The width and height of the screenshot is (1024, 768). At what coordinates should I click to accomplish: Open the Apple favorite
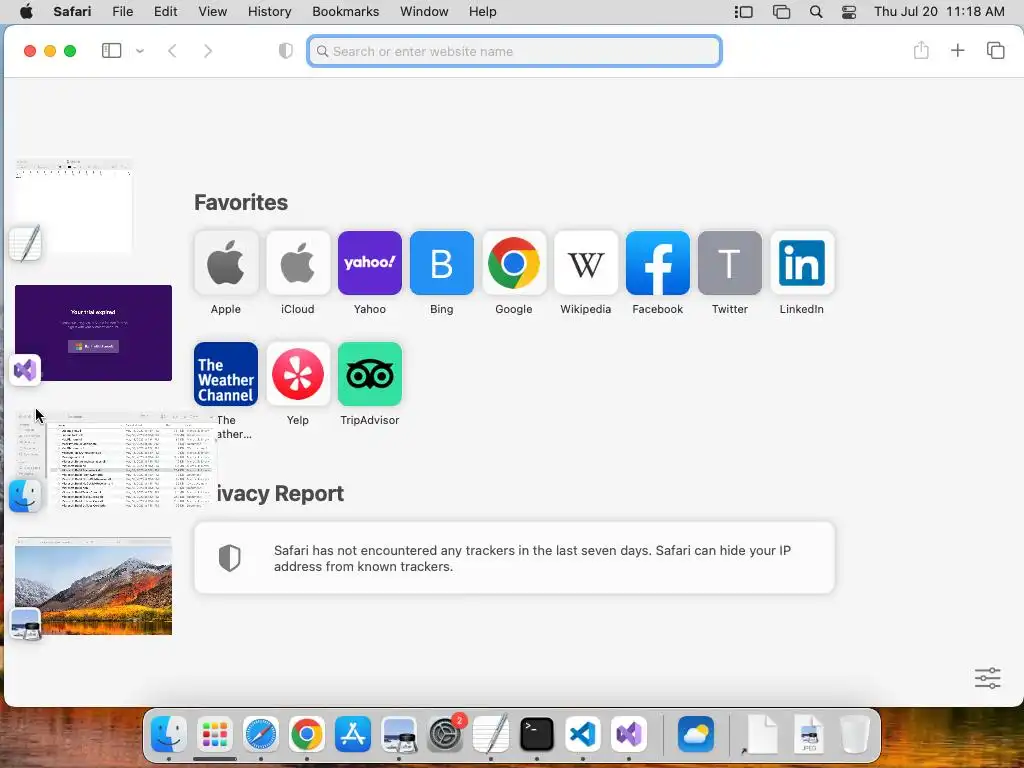pyautogui.click(x=226, y=263)
